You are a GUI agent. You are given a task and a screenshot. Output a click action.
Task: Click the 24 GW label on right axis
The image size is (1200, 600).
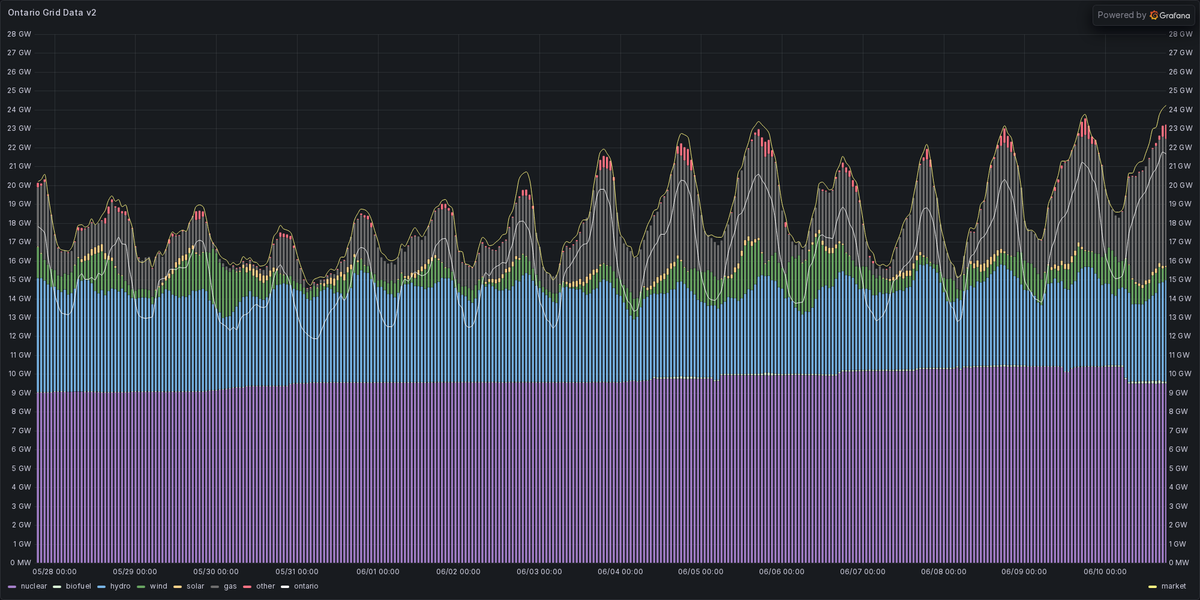click(1180, 109)
